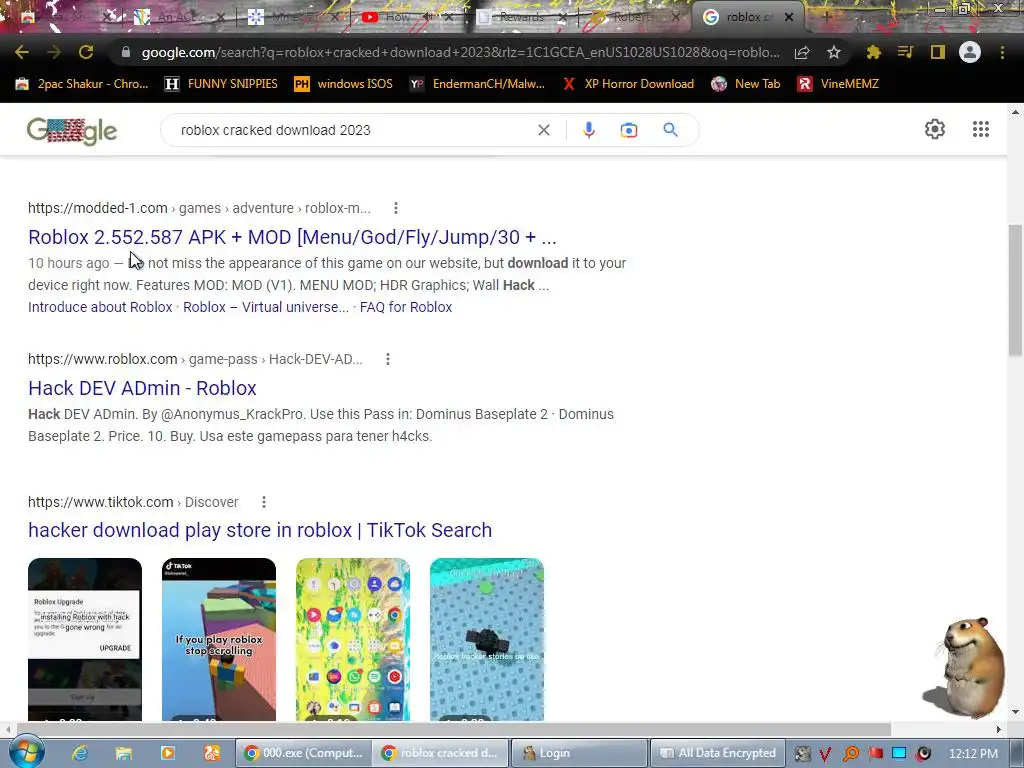Launch Internet Explorer from taskbar
This screenshot has width=1024, height=768.
pos(80,753)
